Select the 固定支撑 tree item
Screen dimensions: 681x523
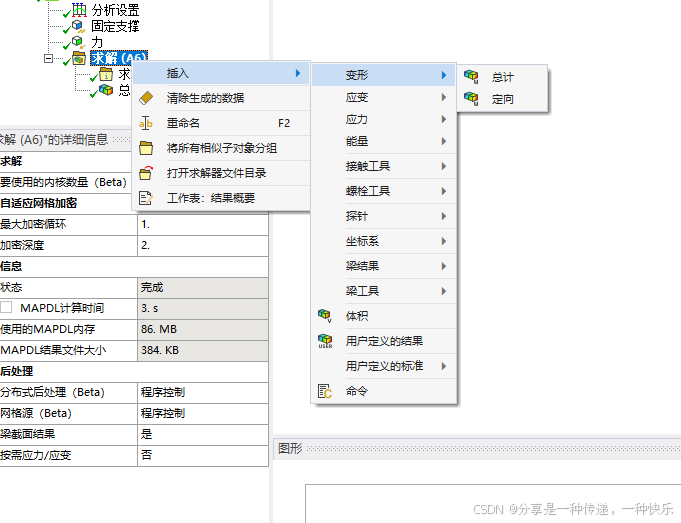[115, 26]
